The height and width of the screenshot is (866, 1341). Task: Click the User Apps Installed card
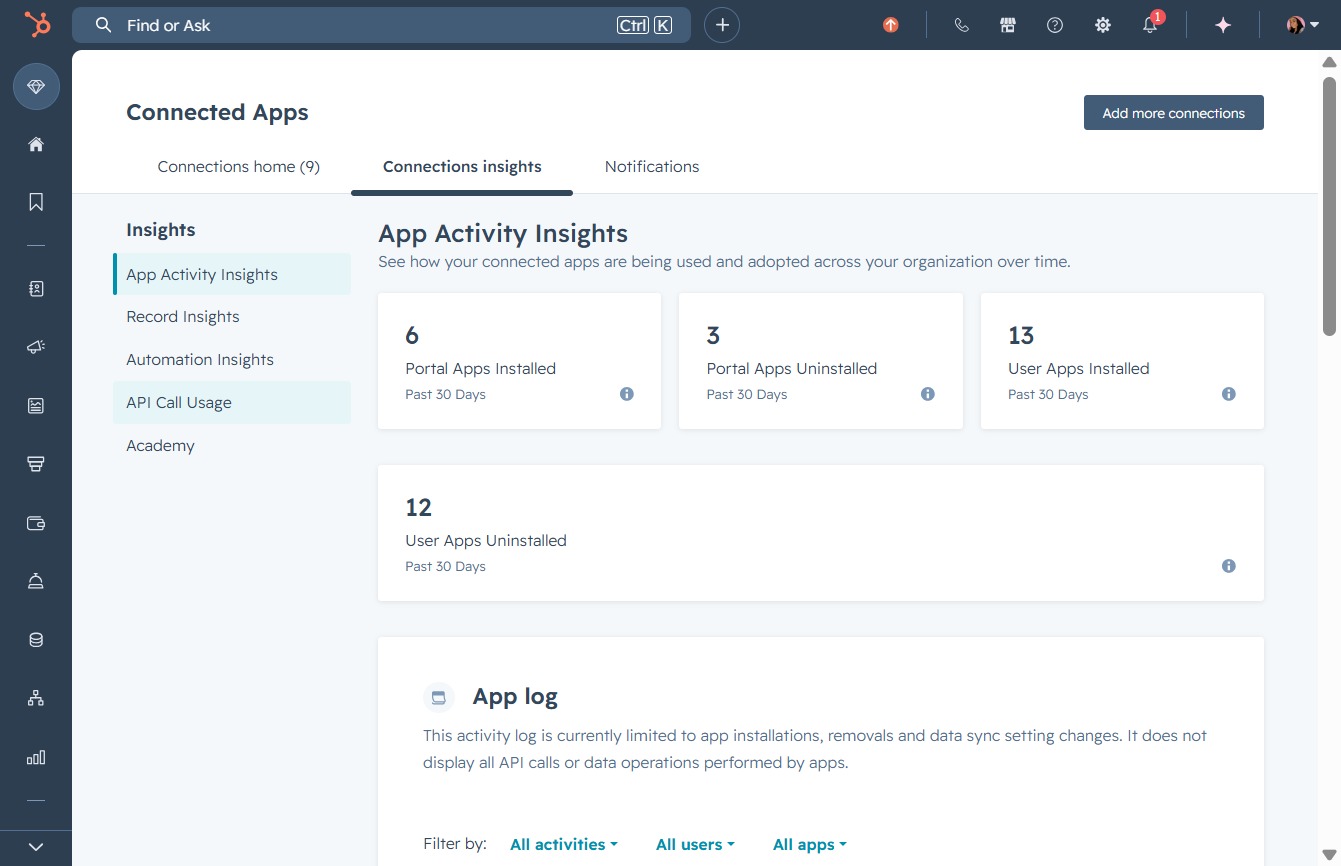pos(1122,361)
